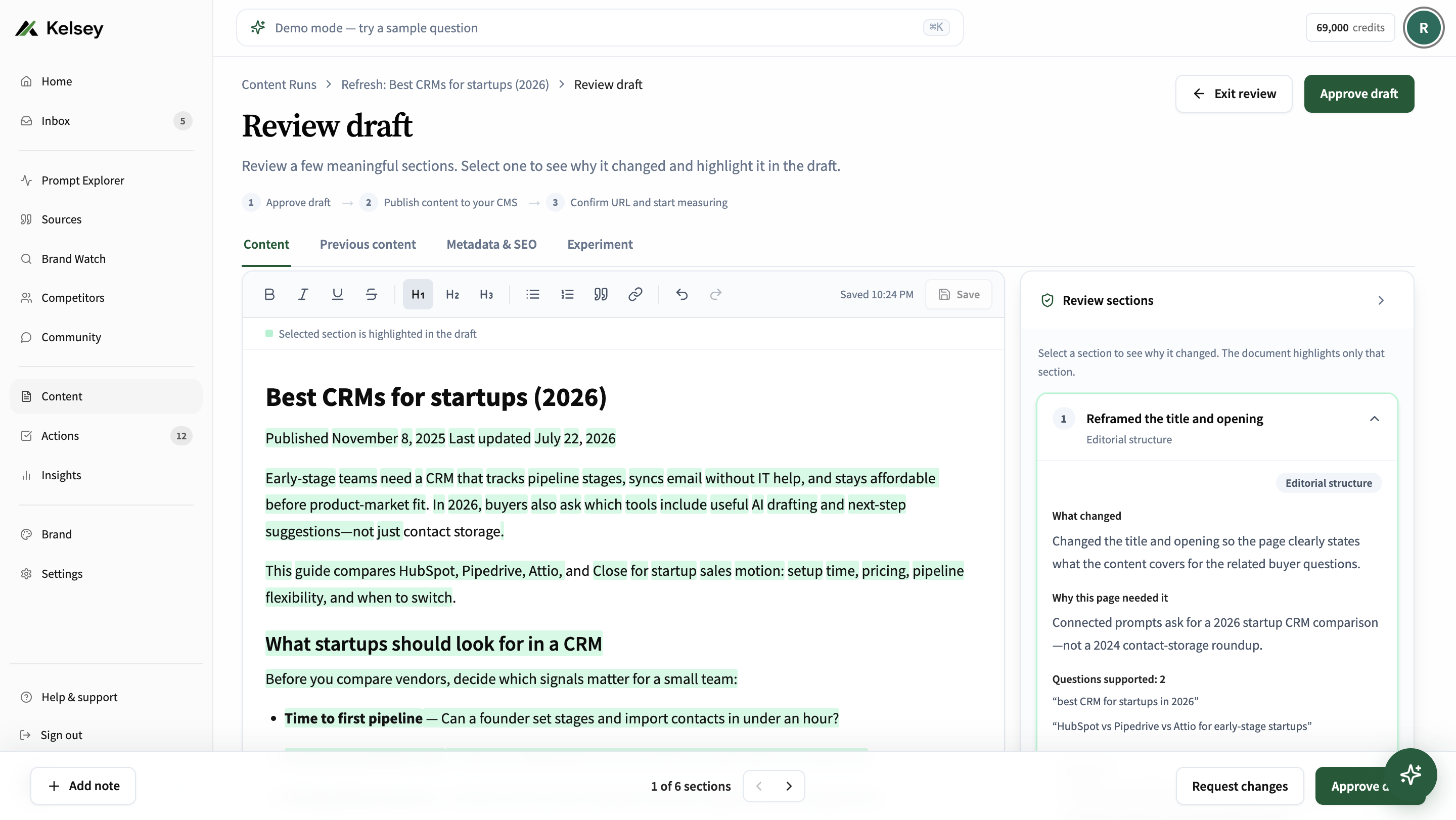Collapse the Review sections panel chevron

tap(1381, 300)
